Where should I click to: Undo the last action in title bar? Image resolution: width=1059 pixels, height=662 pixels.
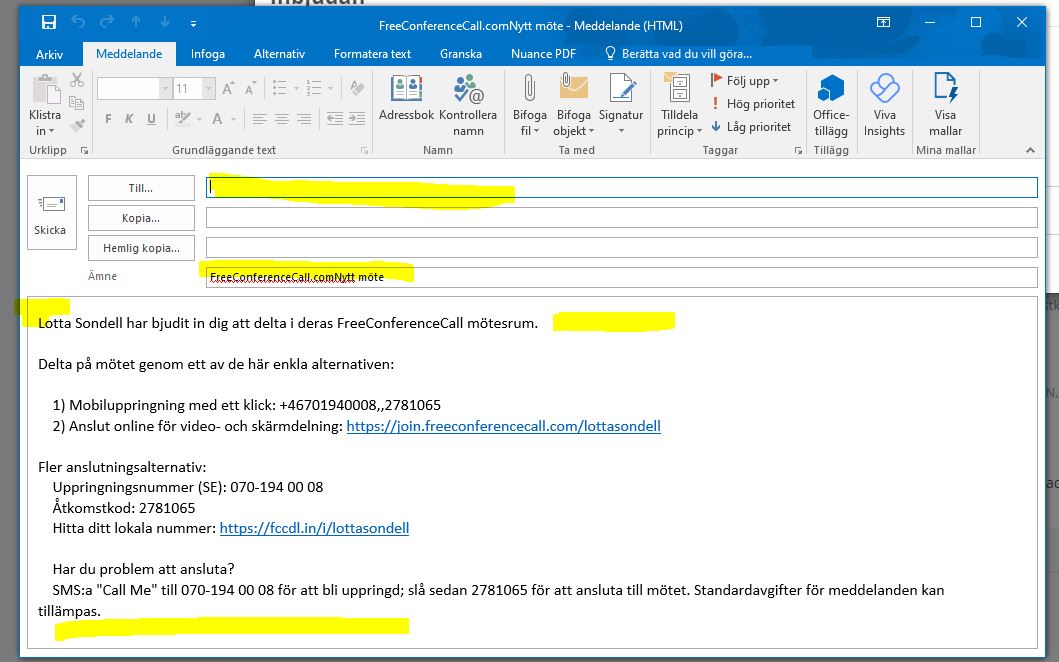pyautogui.click(x=78, y=22)
